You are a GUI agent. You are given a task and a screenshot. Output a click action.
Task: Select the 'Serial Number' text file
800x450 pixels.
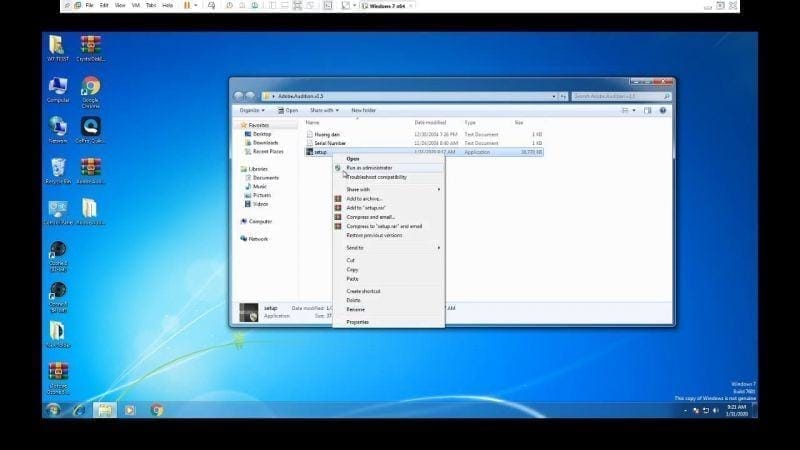click(330, 143)
